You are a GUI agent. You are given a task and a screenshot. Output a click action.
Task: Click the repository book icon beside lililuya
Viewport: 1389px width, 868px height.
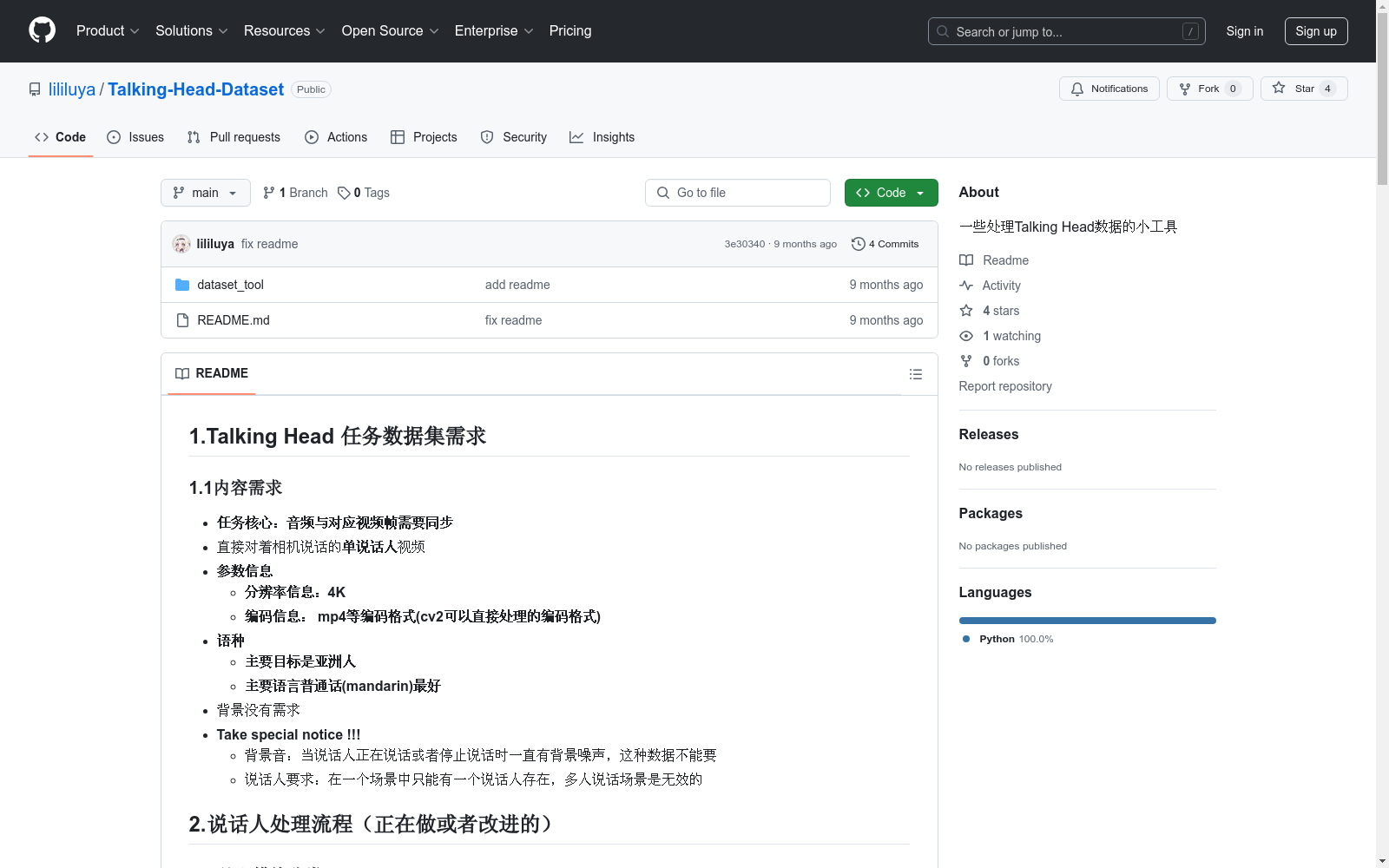coord(35,89)
